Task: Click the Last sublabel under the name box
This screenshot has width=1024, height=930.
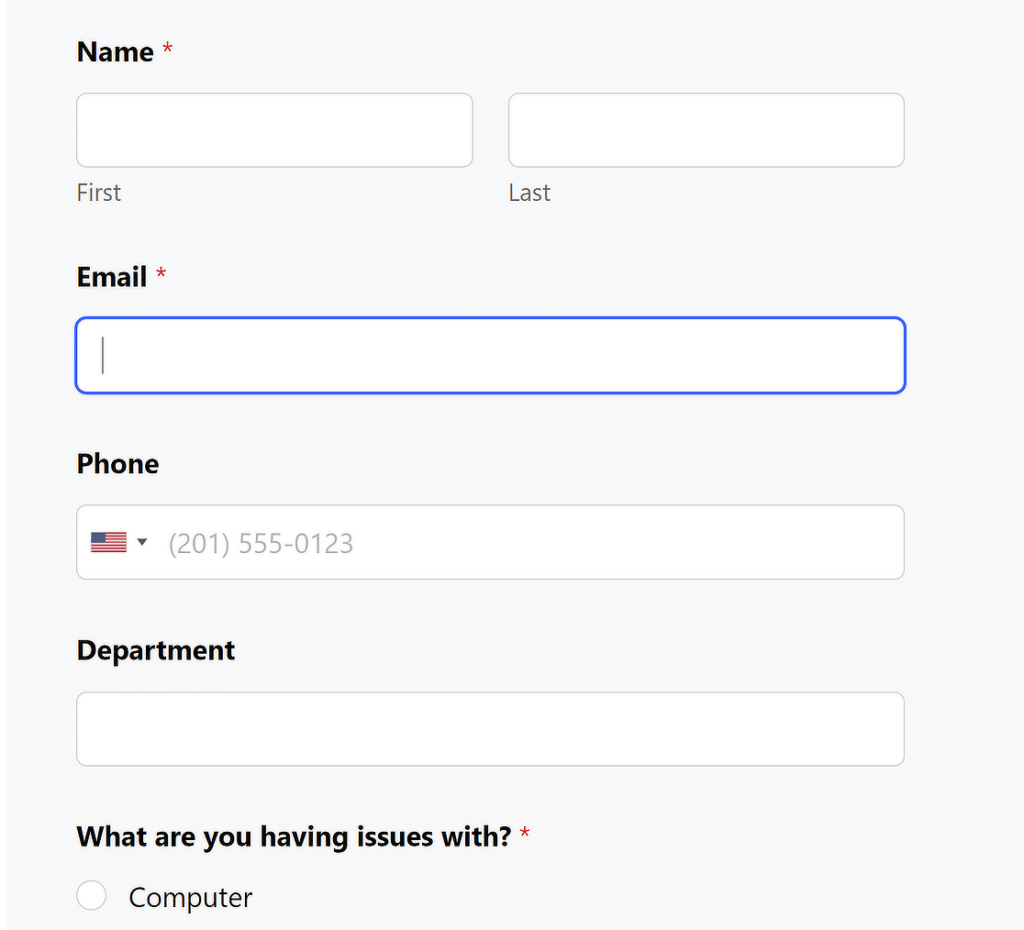Action: [x=529, y=192]
